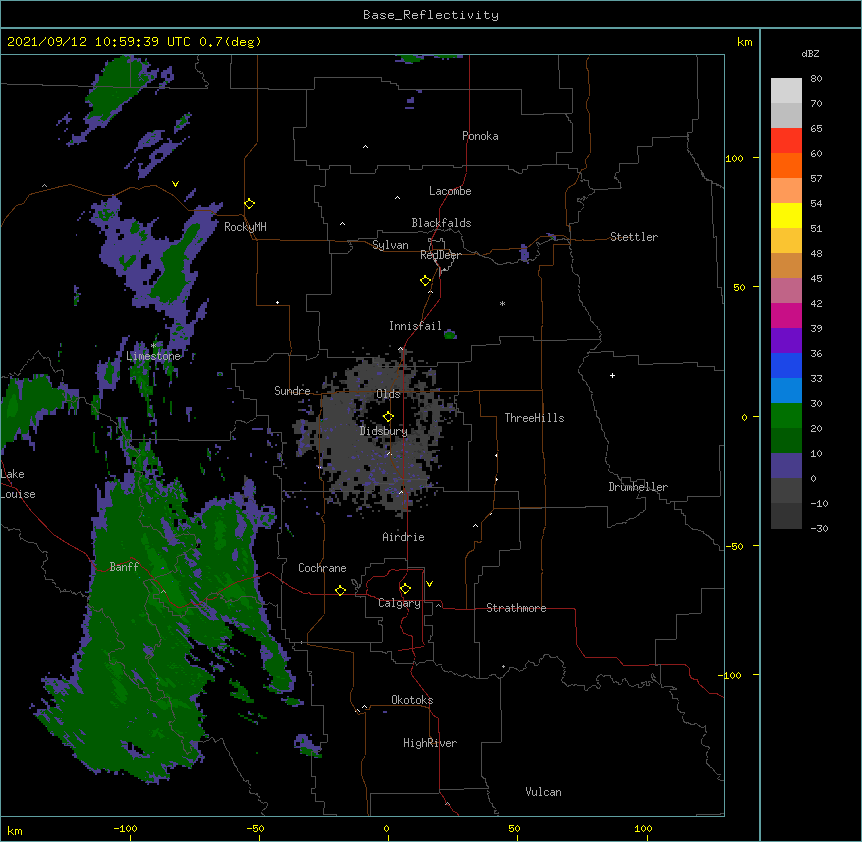
Task: Click the Sylvan label on map
Action: [390, 245]
